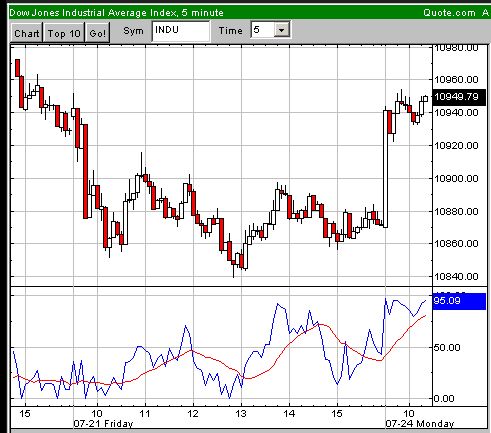Click the 10920.00 price axis label
The height and width of the screenshot is (433, 491).
click(x=456, y=146)
